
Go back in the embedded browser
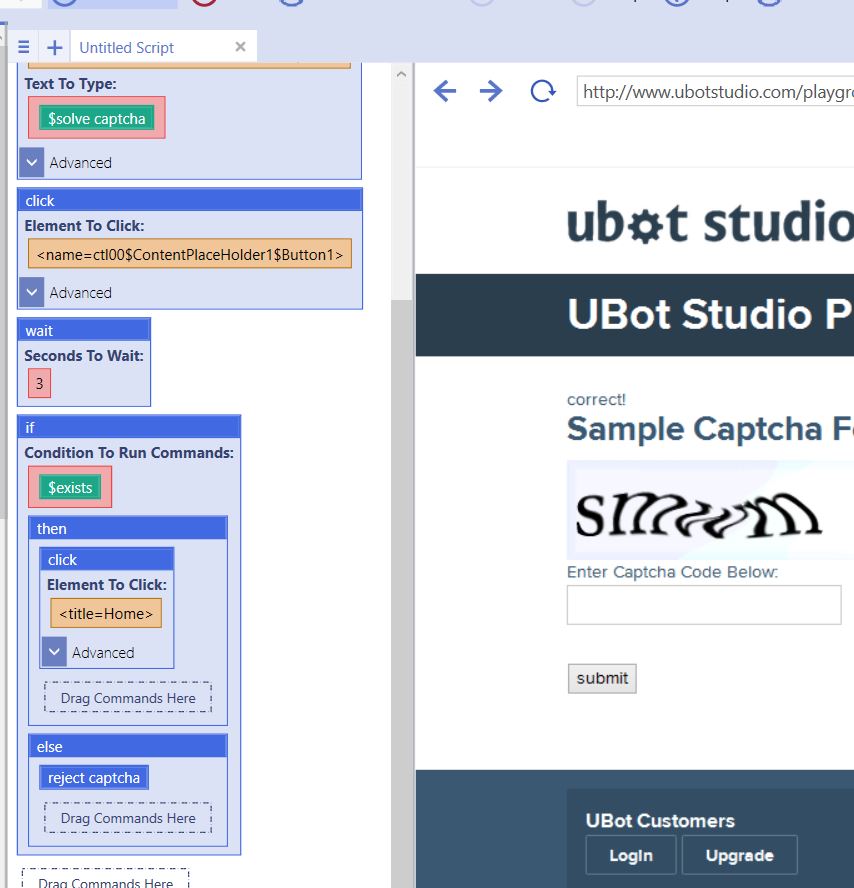pos(445,91)
